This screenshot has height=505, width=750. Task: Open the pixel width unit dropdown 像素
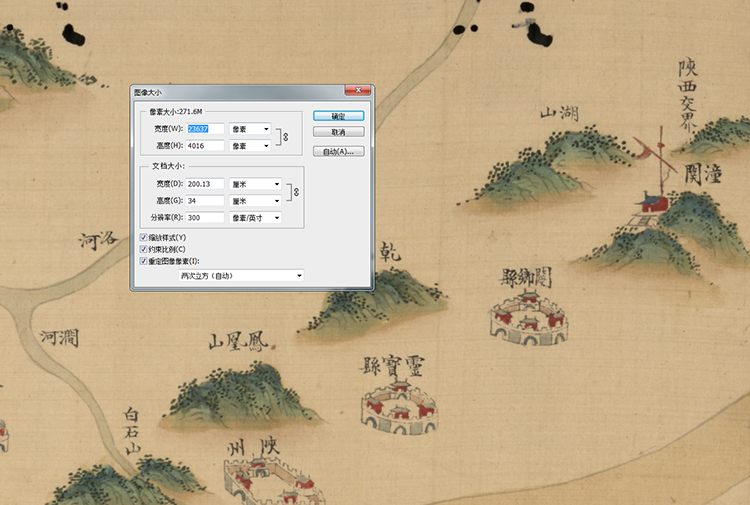pyautogui.click(x=250, y=129)
